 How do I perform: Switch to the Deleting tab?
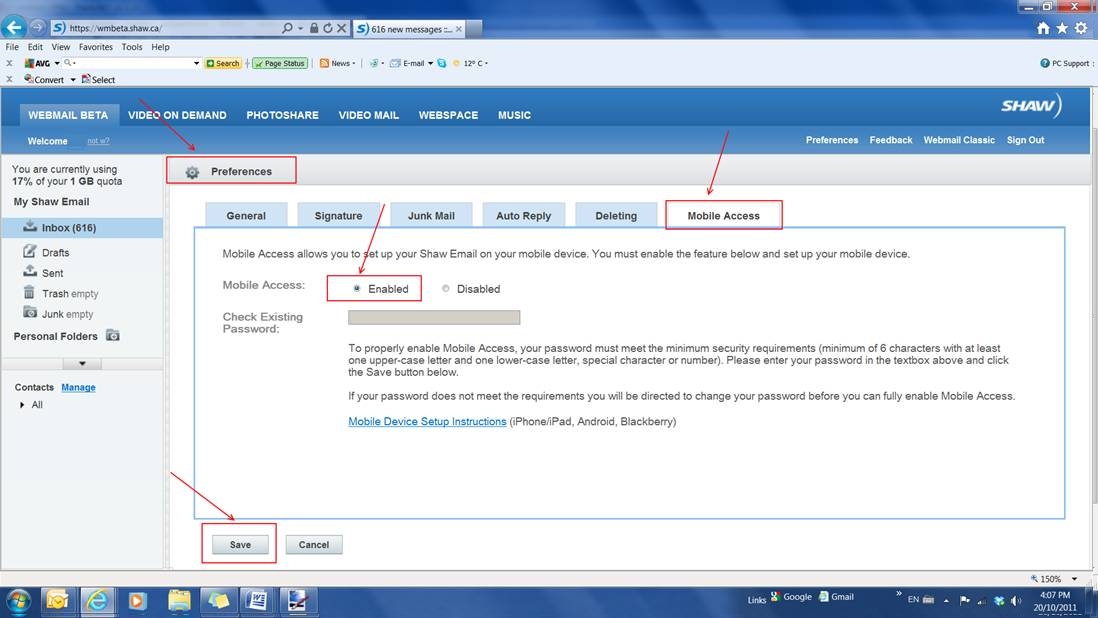click(616, 216)
